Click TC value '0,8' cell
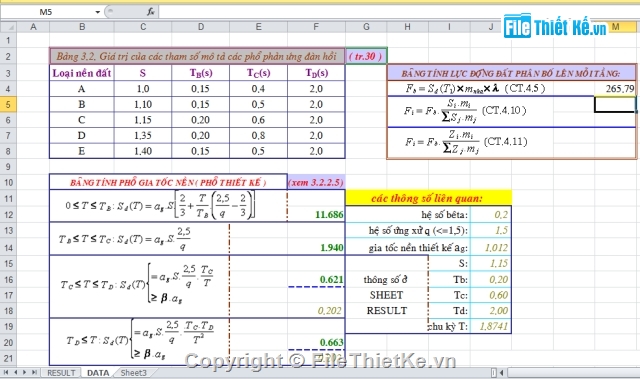The image size is (640, 379). click(258, 135)
